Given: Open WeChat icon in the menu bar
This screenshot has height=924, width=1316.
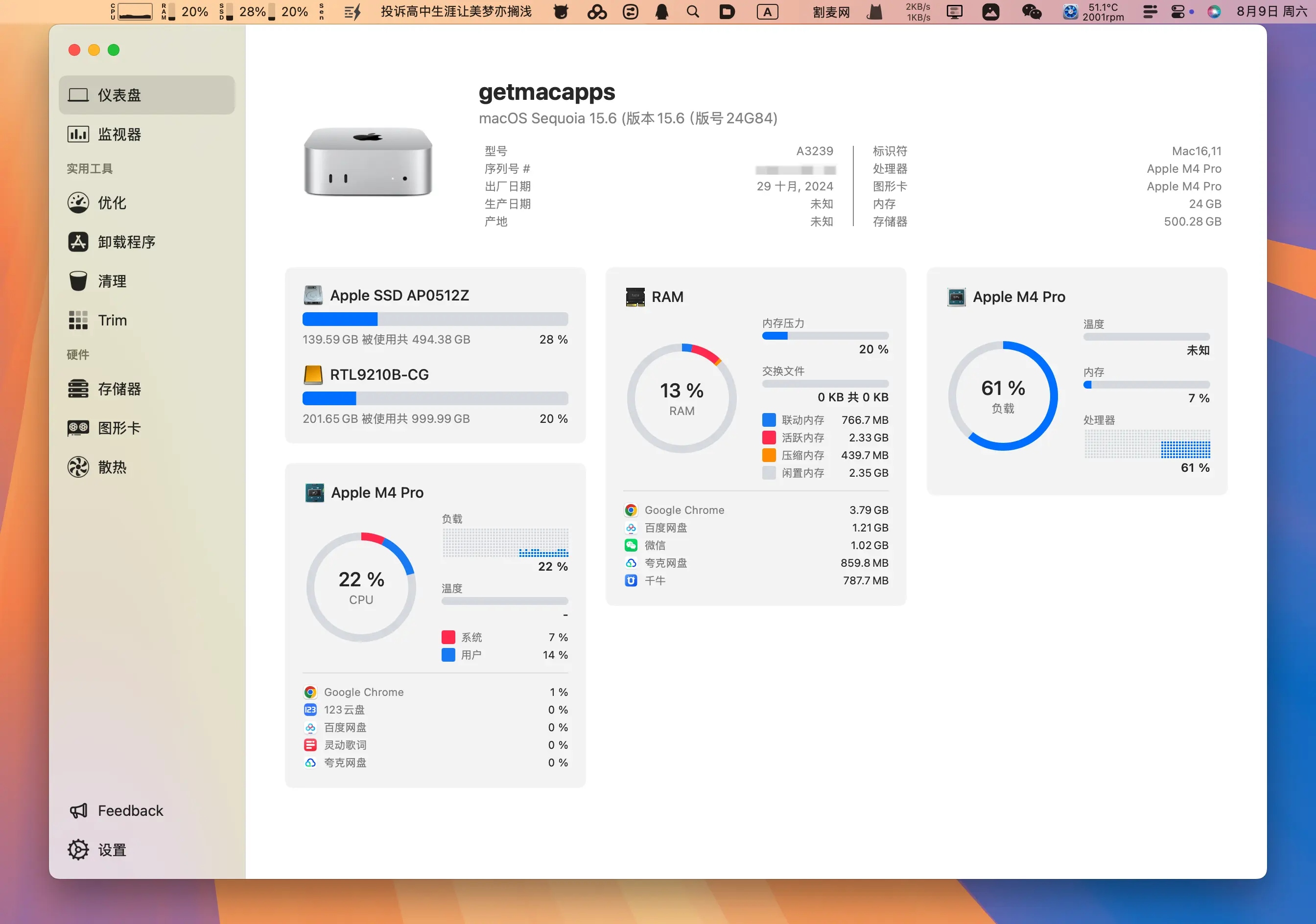Looking at the screenshot, I should (x=1031, y=11).
